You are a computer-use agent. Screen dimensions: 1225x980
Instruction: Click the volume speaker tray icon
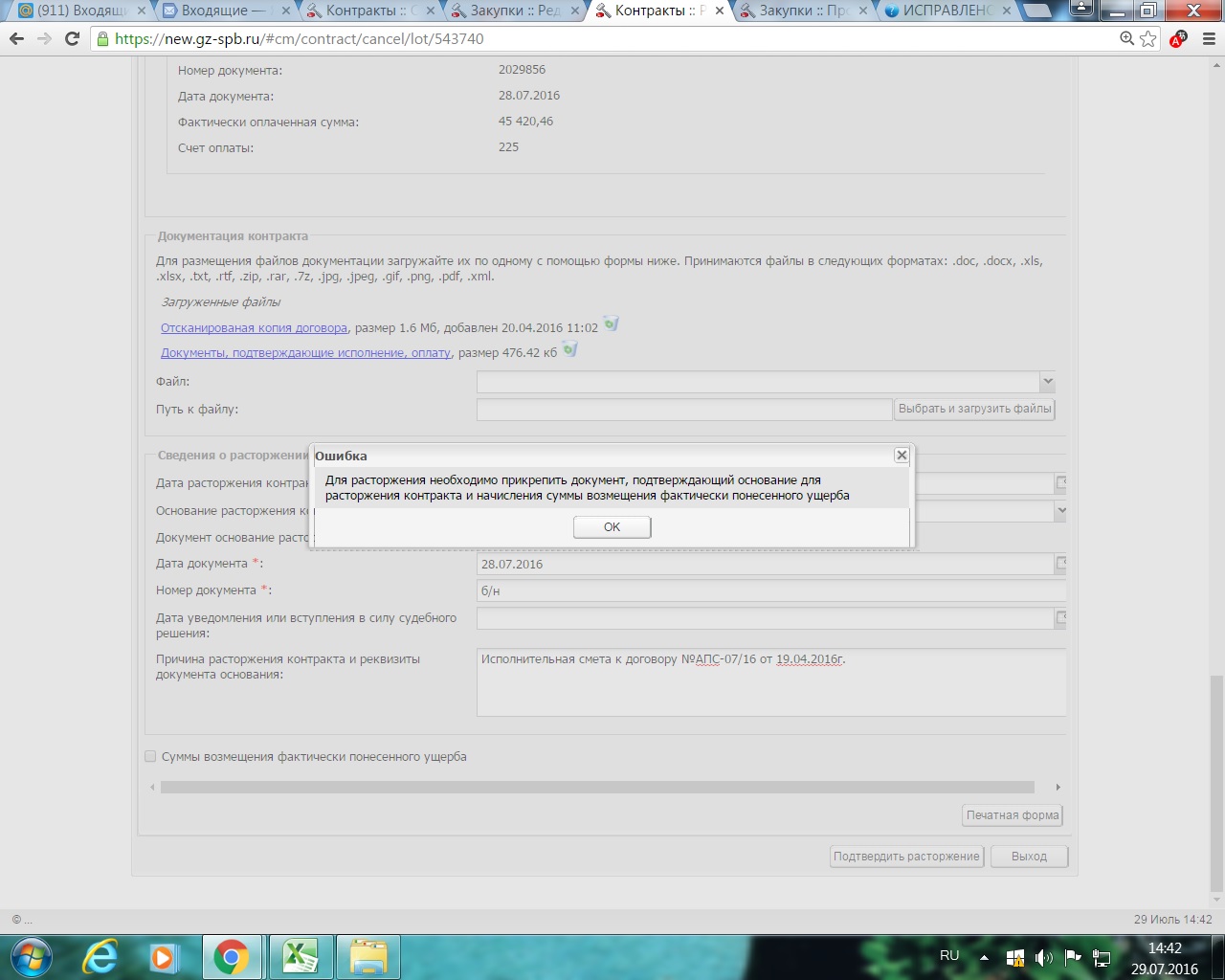point(1043,957)
